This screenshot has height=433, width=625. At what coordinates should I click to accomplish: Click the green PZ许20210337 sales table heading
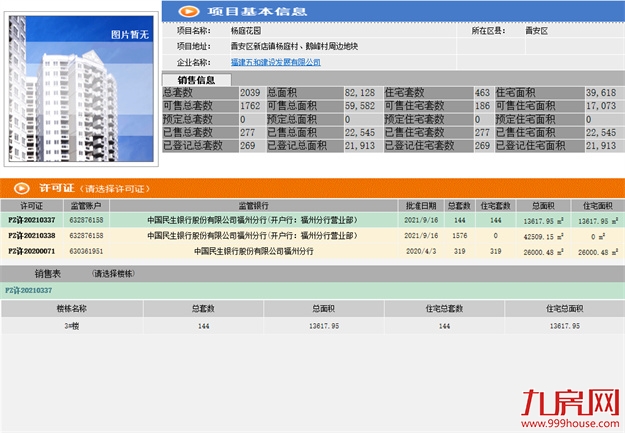click(x=28, y=290)
